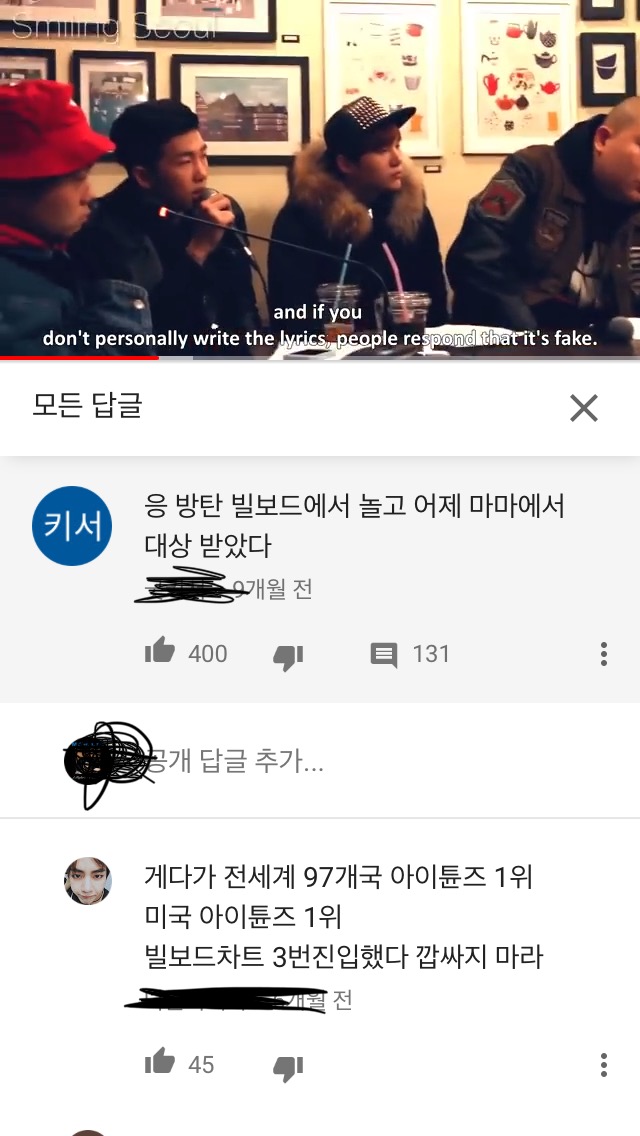Open the 131 replies comment icon
This screenshot has width=640, height=1136.
383,655
